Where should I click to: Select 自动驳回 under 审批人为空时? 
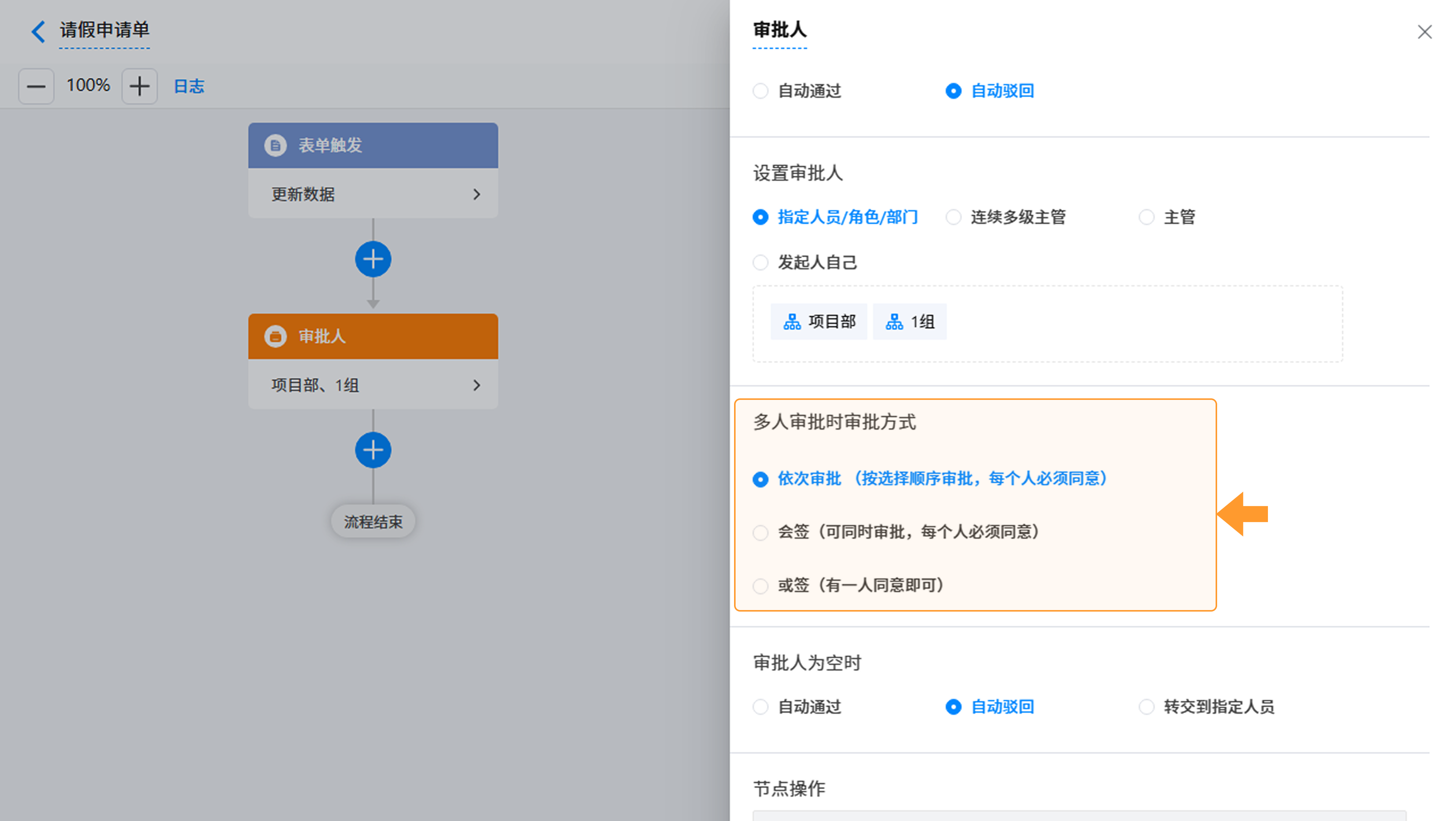[x=990, y=707]
